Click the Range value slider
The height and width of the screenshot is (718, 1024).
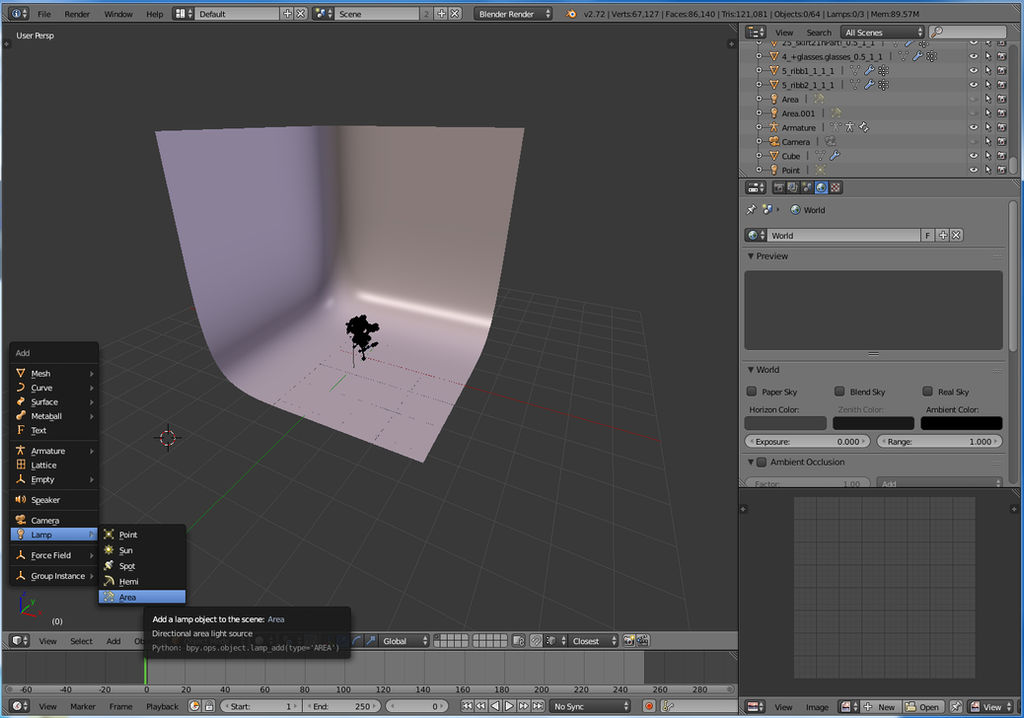coord(939,442)
